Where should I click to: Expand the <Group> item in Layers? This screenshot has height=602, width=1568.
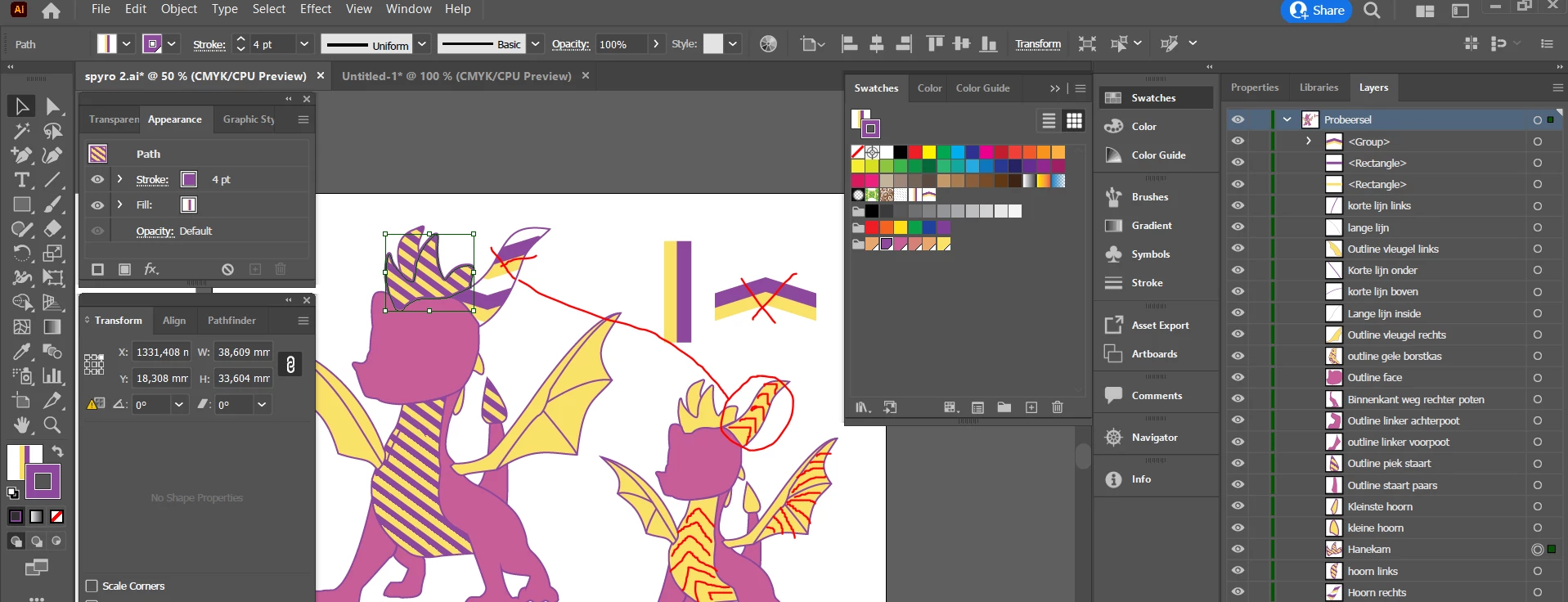[1308, 141]
